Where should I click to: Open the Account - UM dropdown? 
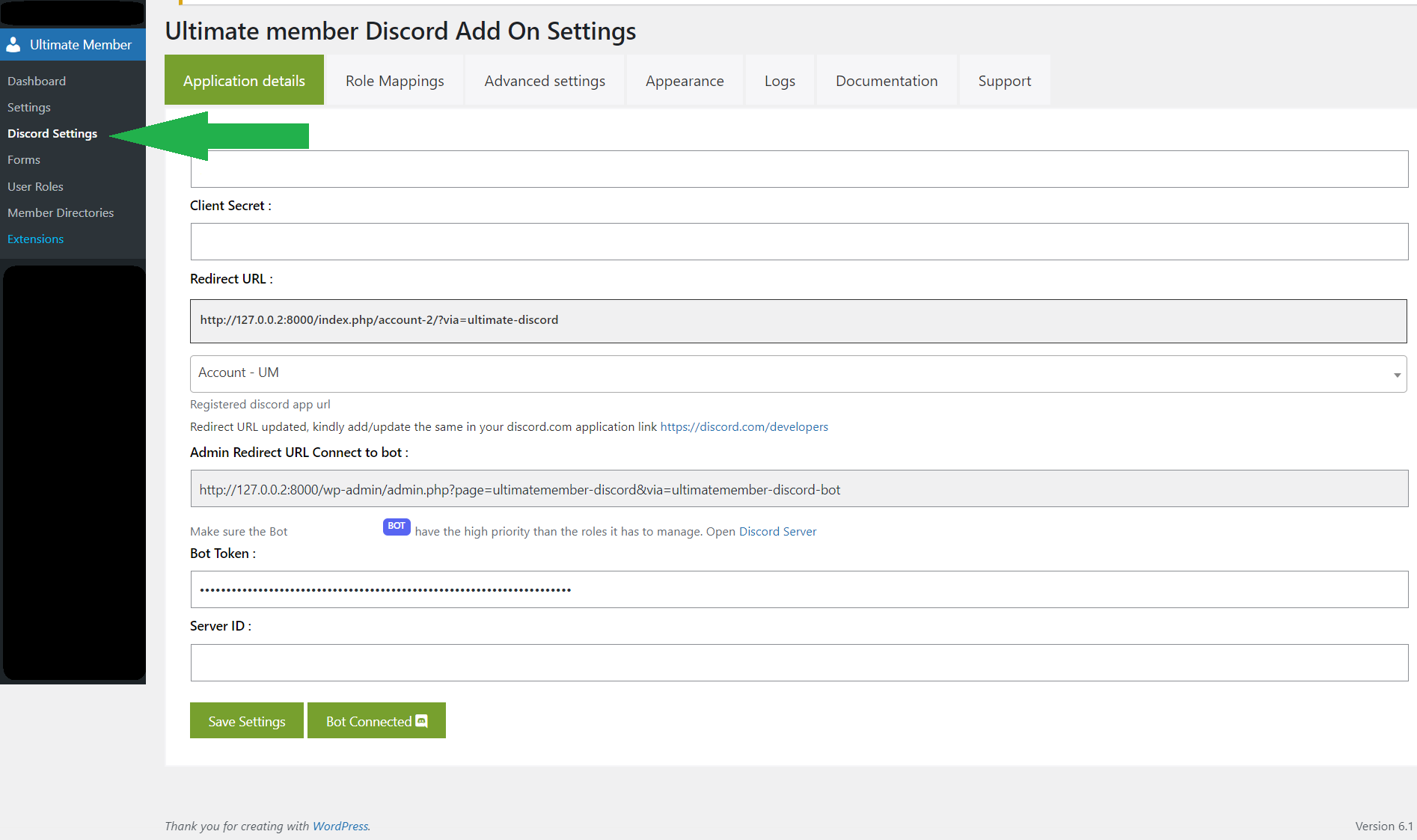pyautogui.click(x=798, y=373)
